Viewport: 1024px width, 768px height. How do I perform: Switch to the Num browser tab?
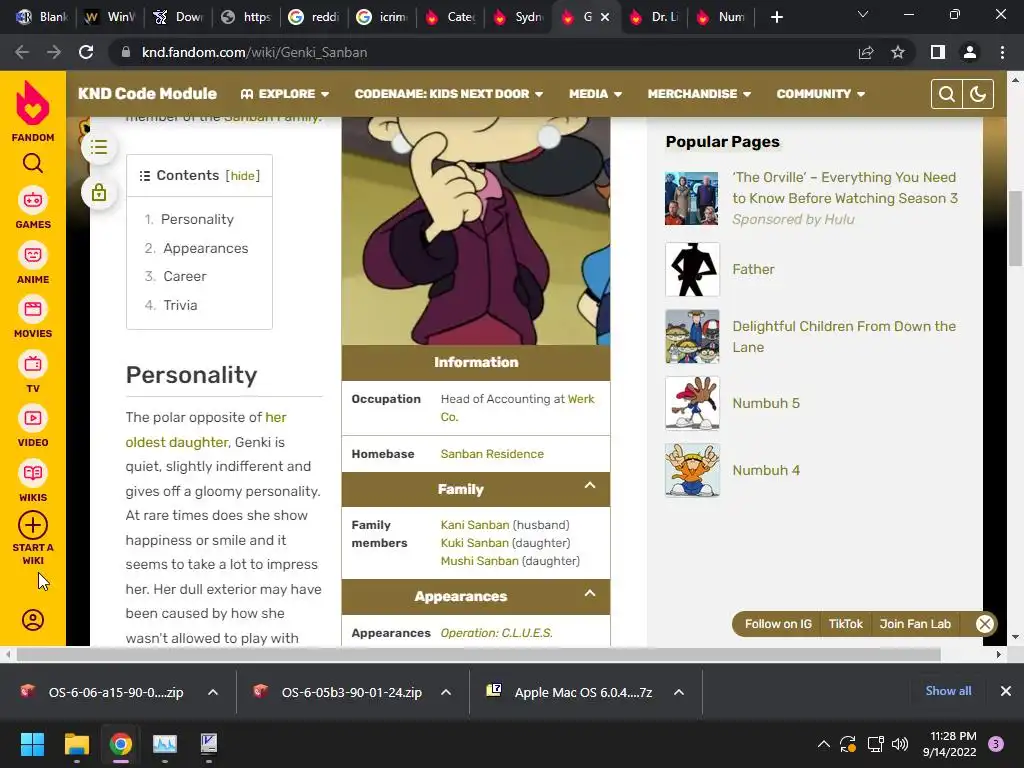[x=722, y=17]
